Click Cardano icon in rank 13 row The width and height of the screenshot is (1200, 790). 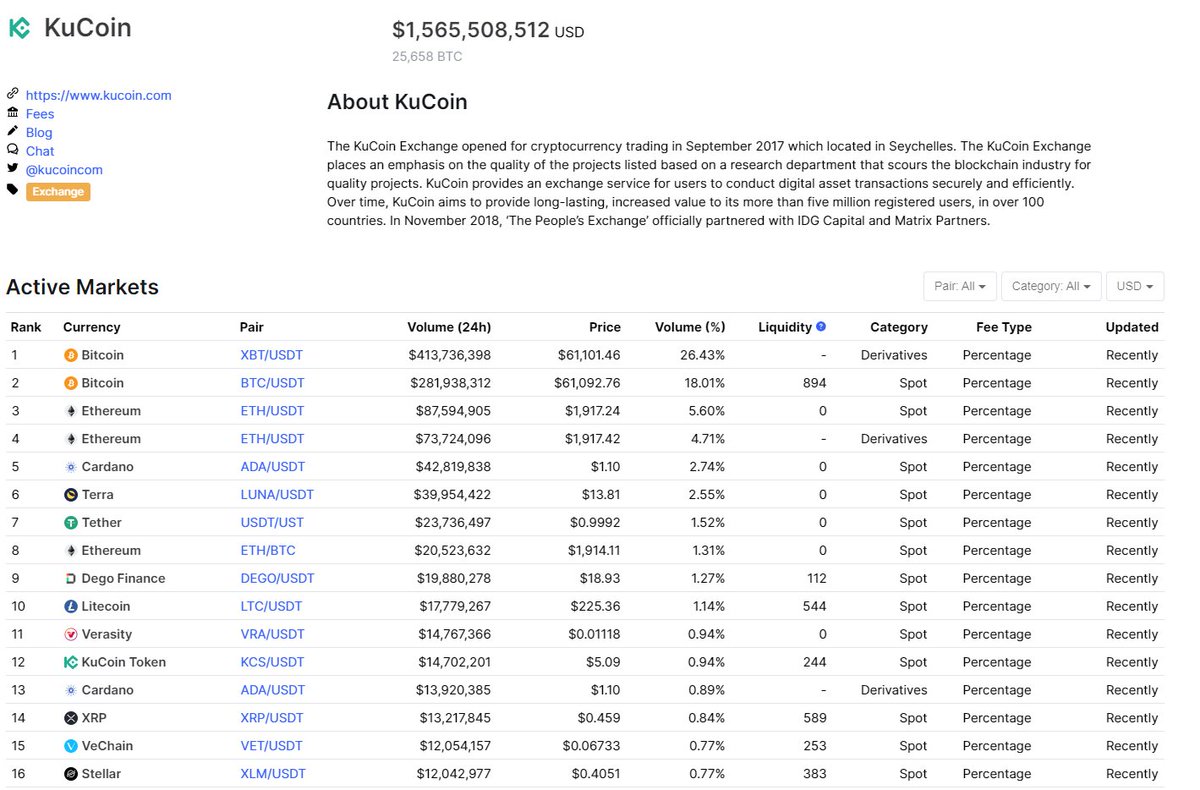[x=70, y=691]
